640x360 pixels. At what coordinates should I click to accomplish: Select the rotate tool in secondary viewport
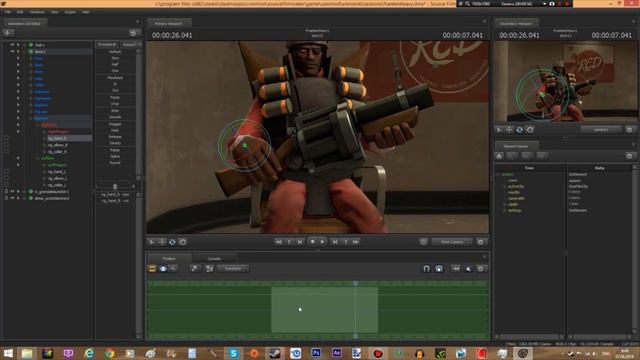coord(520,130)
